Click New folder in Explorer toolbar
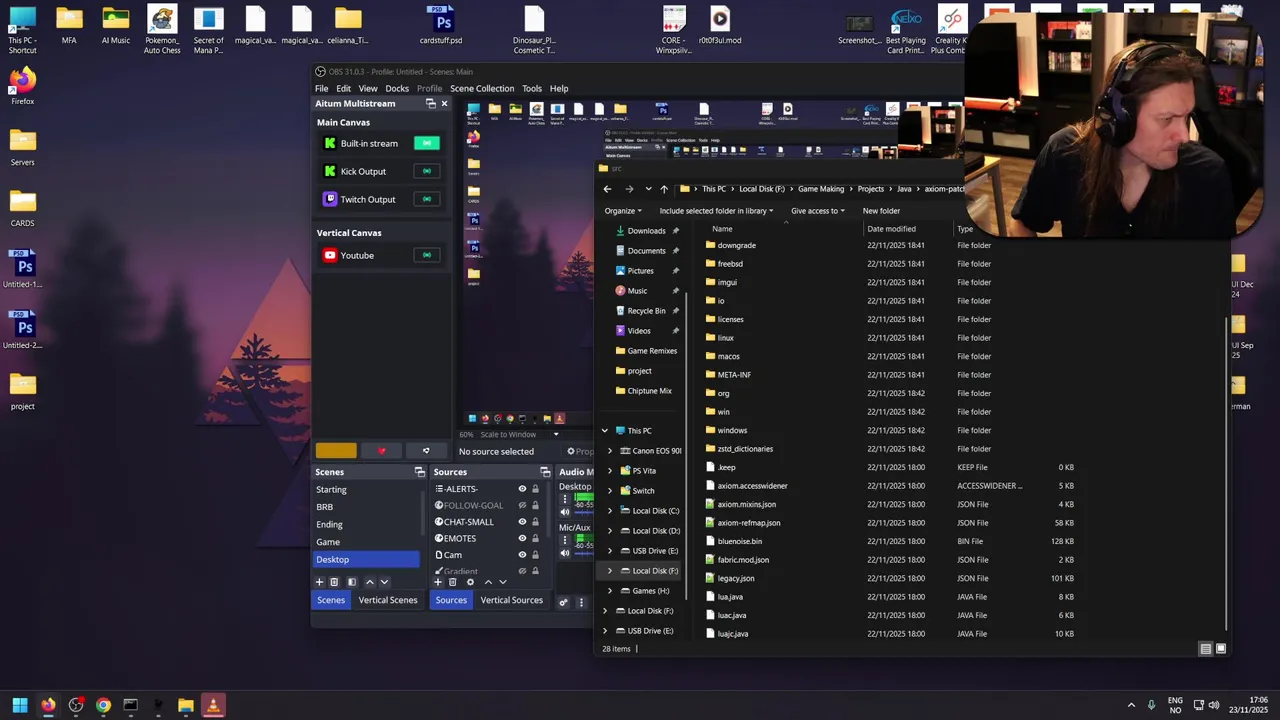The width and height of the screenshot is (1280, 720). (x=881, y=211)
